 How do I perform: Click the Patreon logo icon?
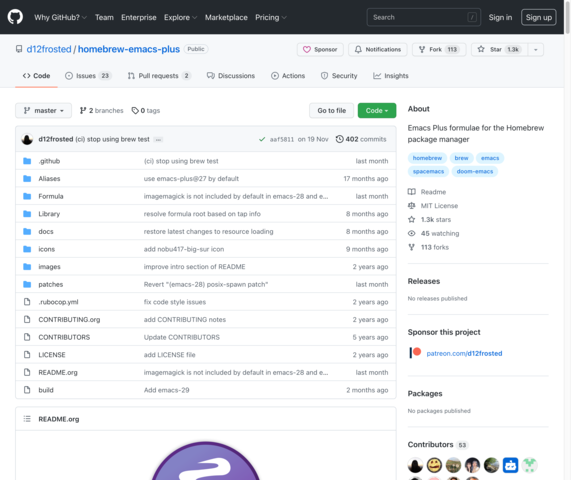tap(415, 353)
